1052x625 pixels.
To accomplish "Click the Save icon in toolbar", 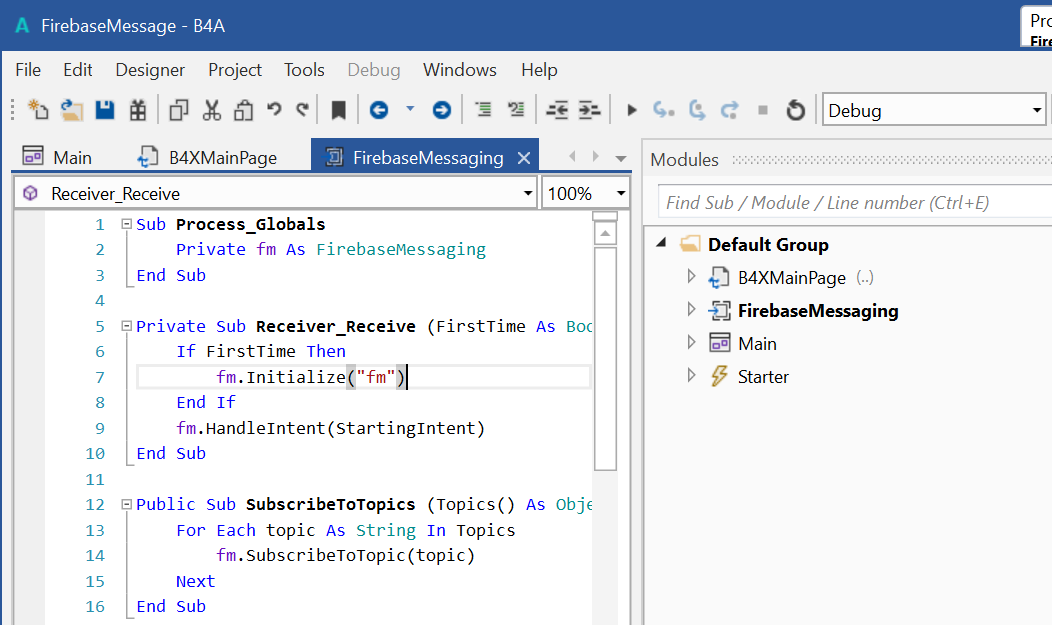I will click(x=104, y=110).
